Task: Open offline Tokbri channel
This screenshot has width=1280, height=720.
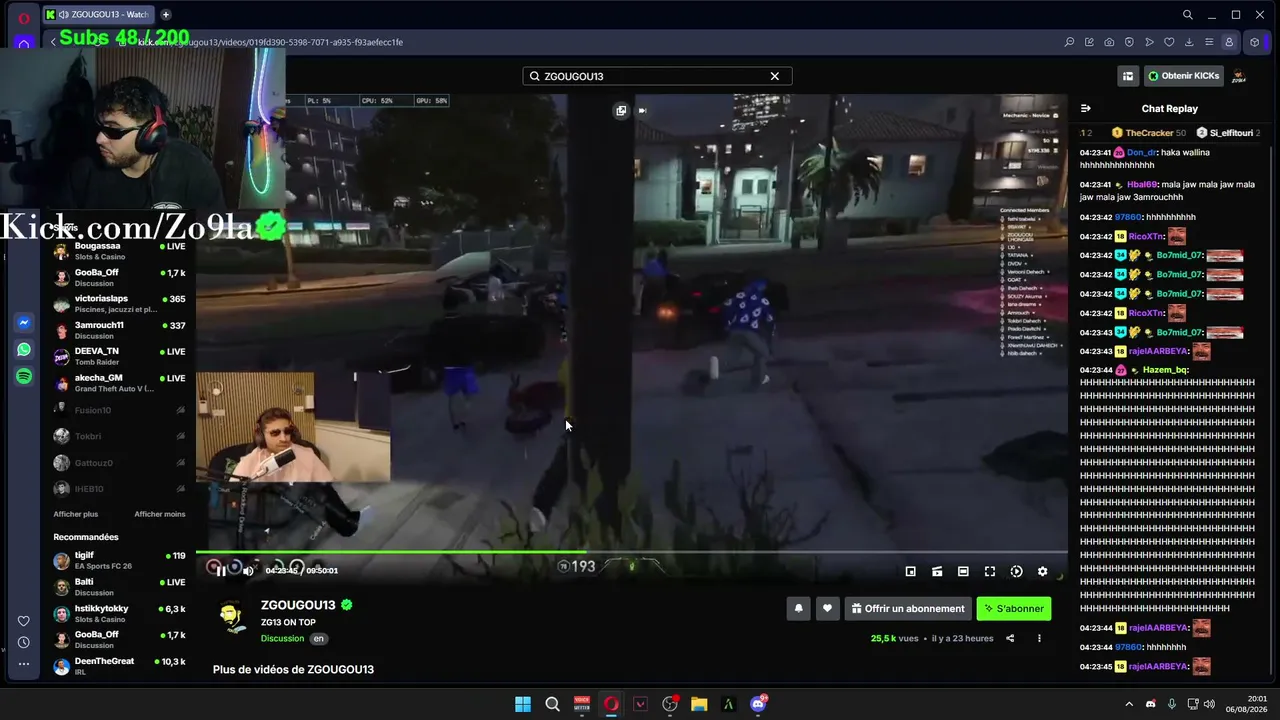Action: pyautogui.click(x=120, y=436)
